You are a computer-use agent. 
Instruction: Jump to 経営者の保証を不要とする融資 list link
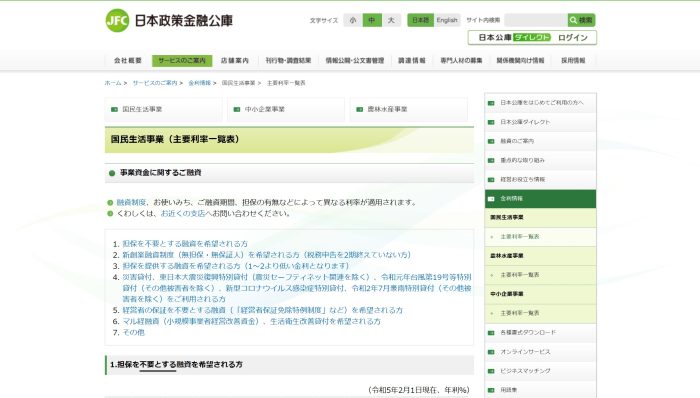(262, 310)
